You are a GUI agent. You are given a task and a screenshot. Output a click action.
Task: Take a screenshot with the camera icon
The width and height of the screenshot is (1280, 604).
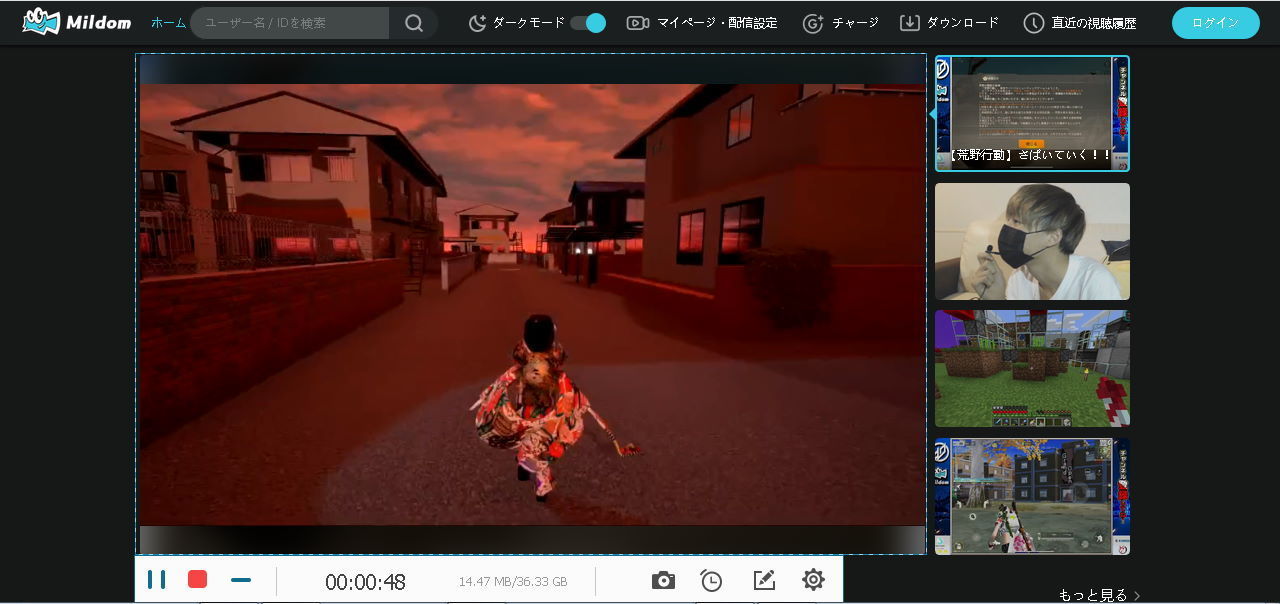663,580
